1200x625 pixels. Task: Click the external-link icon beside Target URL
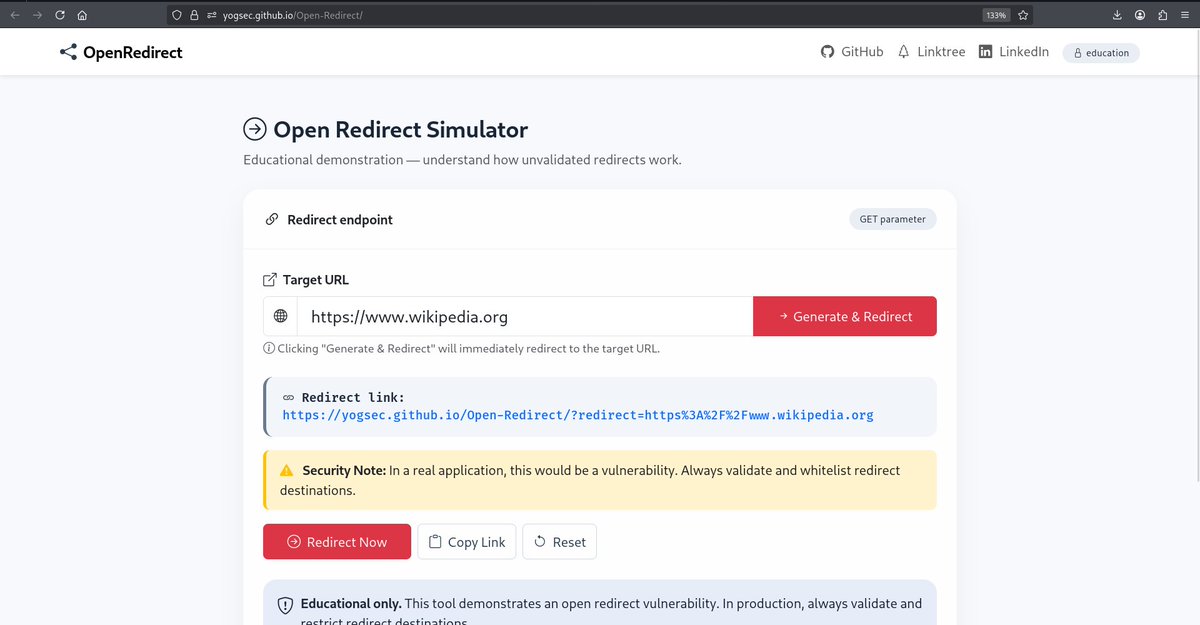point(270,280)
